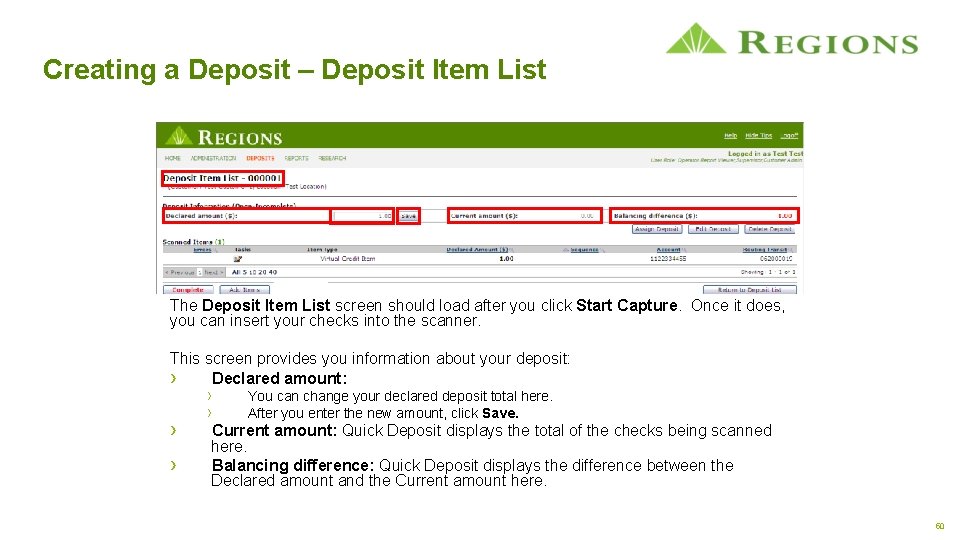Sort by Declared Amount ($) column header
Image resolution: width=960 pixels, height=540 pixels.
coord(478,250)
